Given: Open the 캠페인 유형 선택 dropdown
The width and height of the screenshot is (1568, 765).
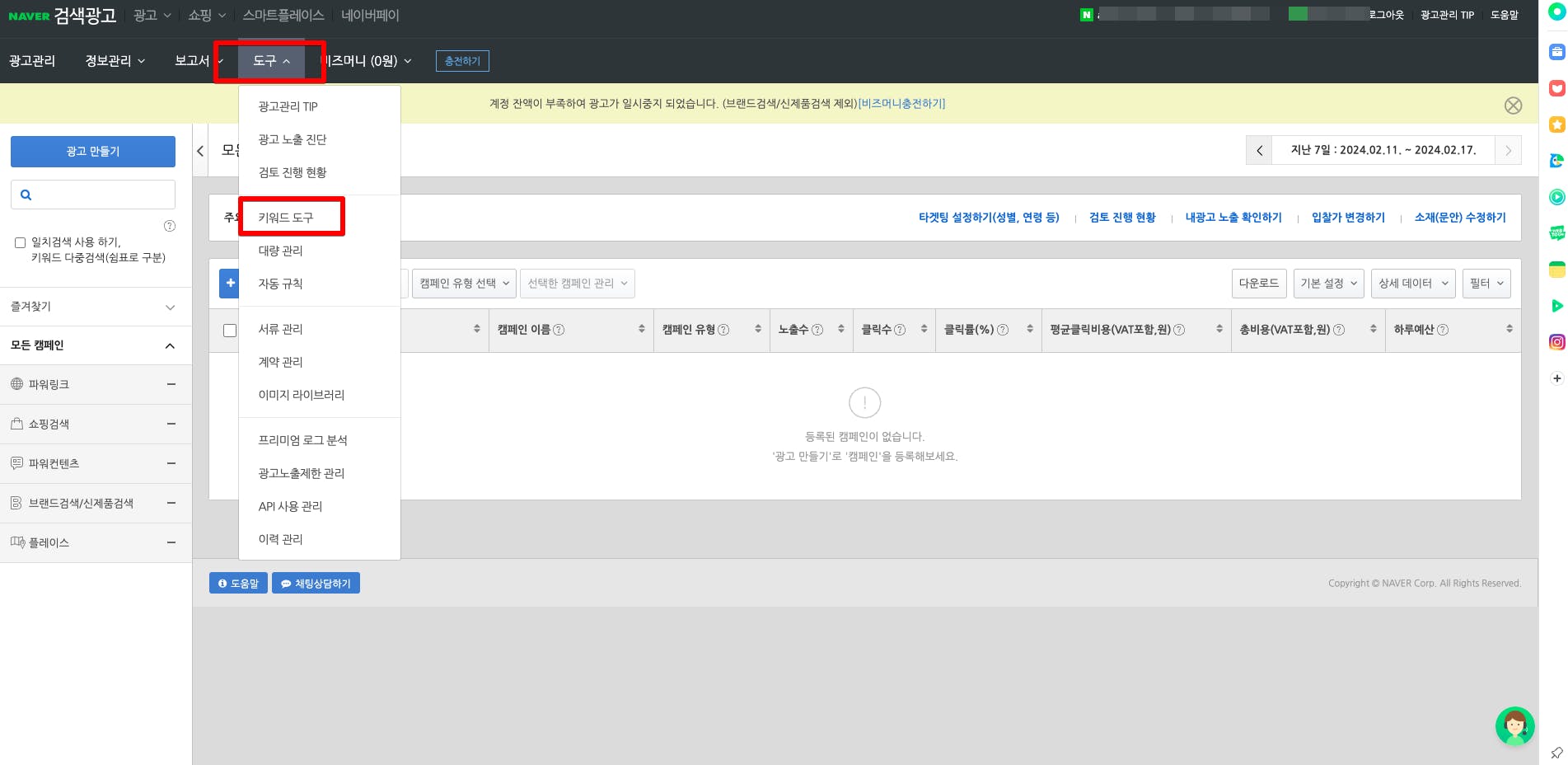Looking at the screenshot, I should click(464, 284).
